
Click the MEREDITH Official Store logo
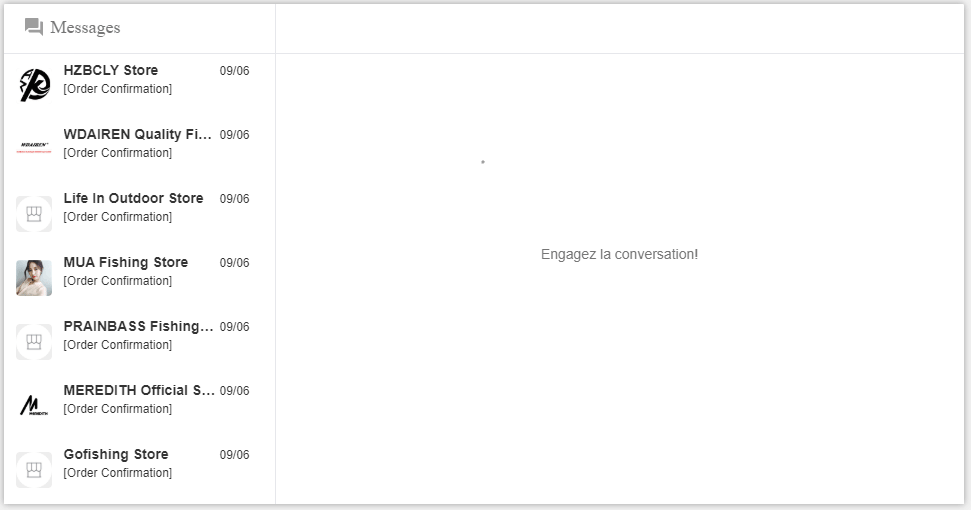34,405
